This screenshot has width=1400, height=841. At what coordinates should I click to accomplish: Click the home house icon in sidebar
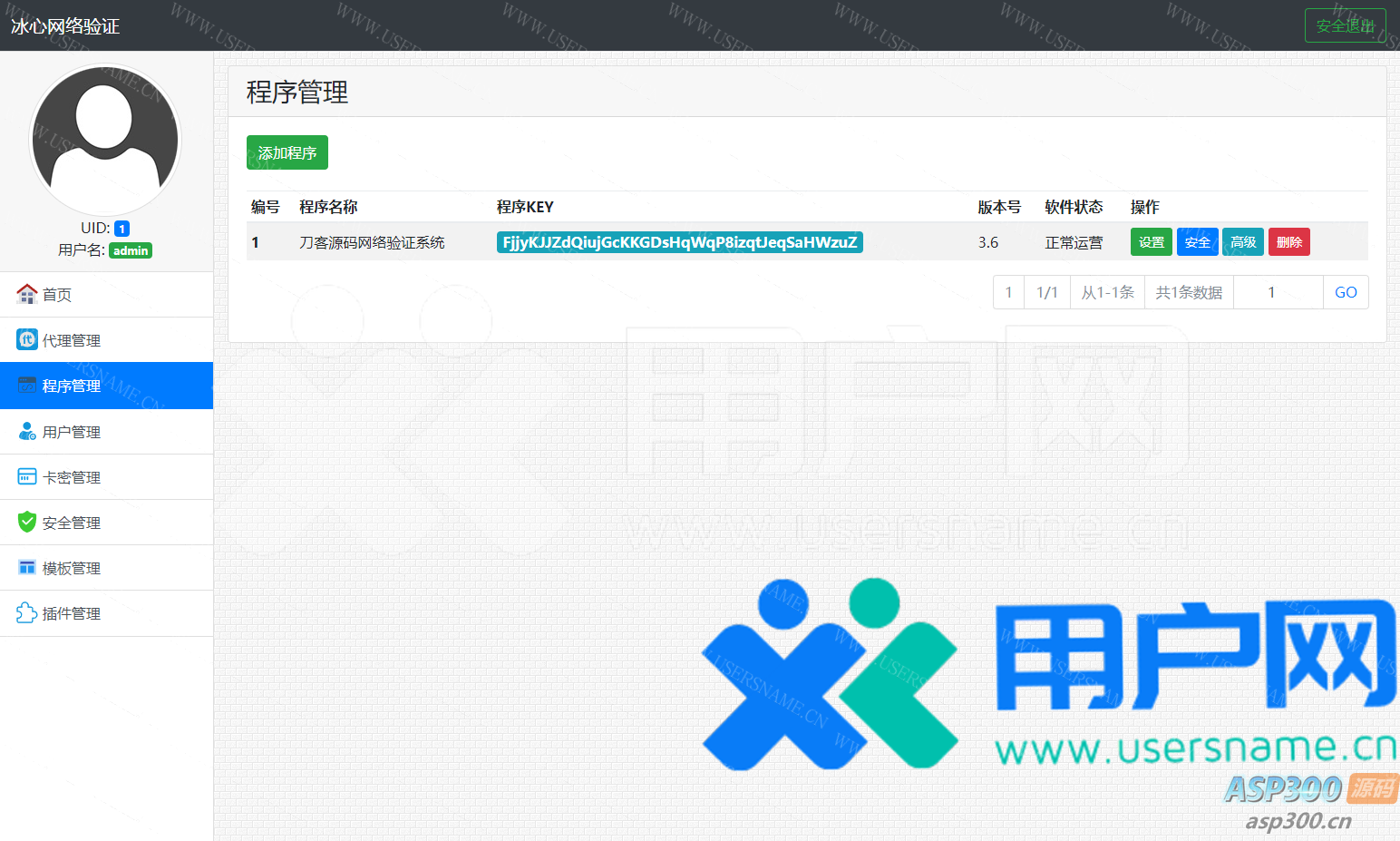(x=27, y=294)
